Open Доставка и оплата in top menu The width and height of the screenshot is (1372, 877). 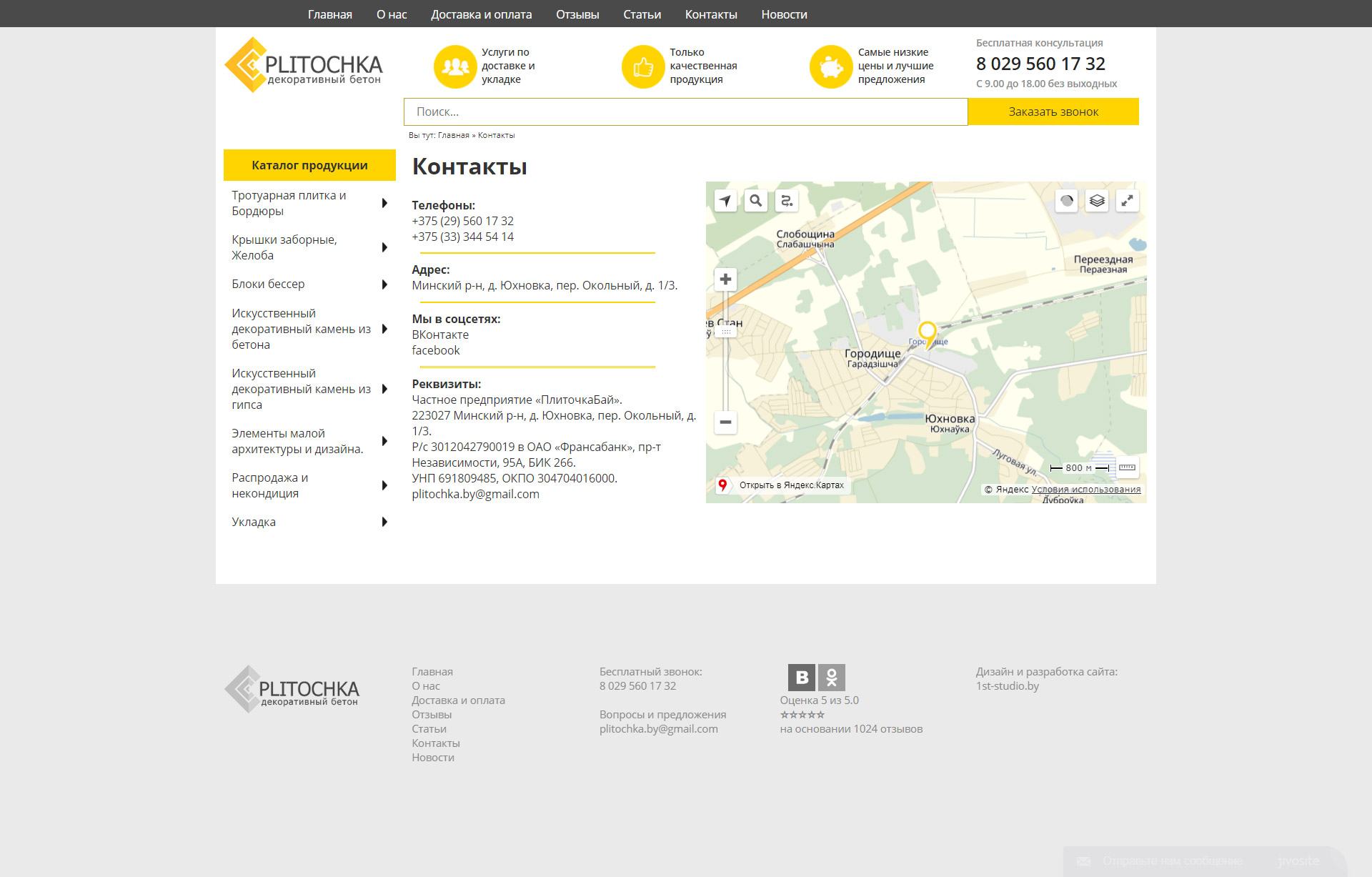[481, 14]
